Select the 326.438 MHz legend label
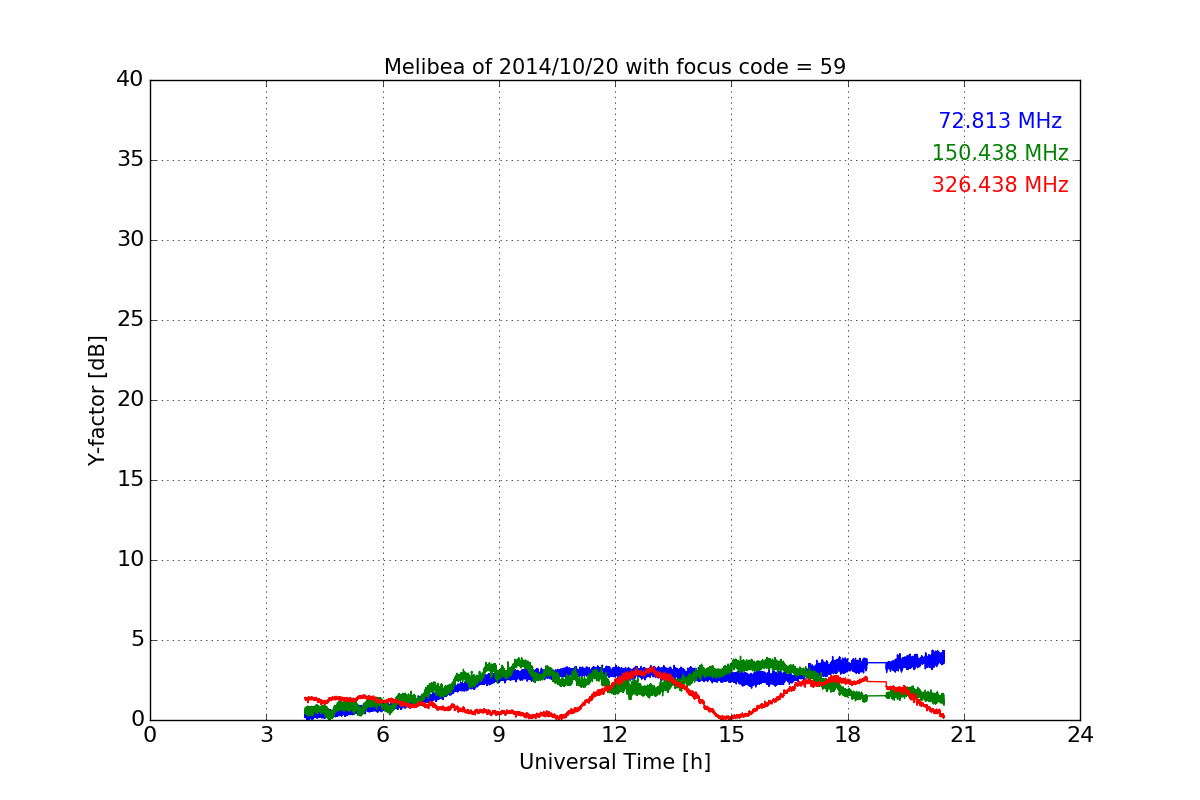This screenshot has width=1200, height=800. [1000, 185]
